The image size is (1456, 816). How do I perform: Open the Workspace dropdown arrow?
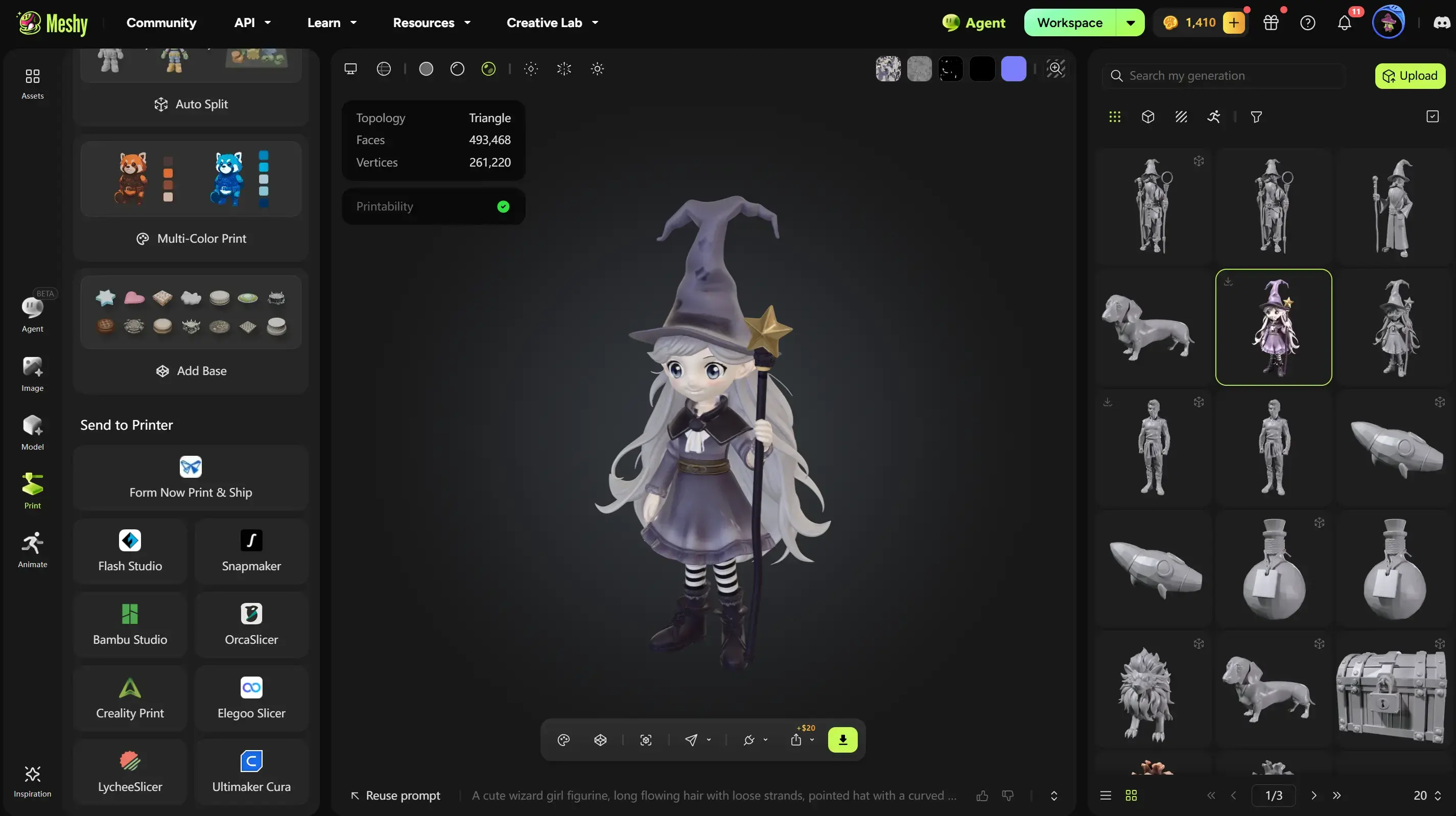(1131, 22)
